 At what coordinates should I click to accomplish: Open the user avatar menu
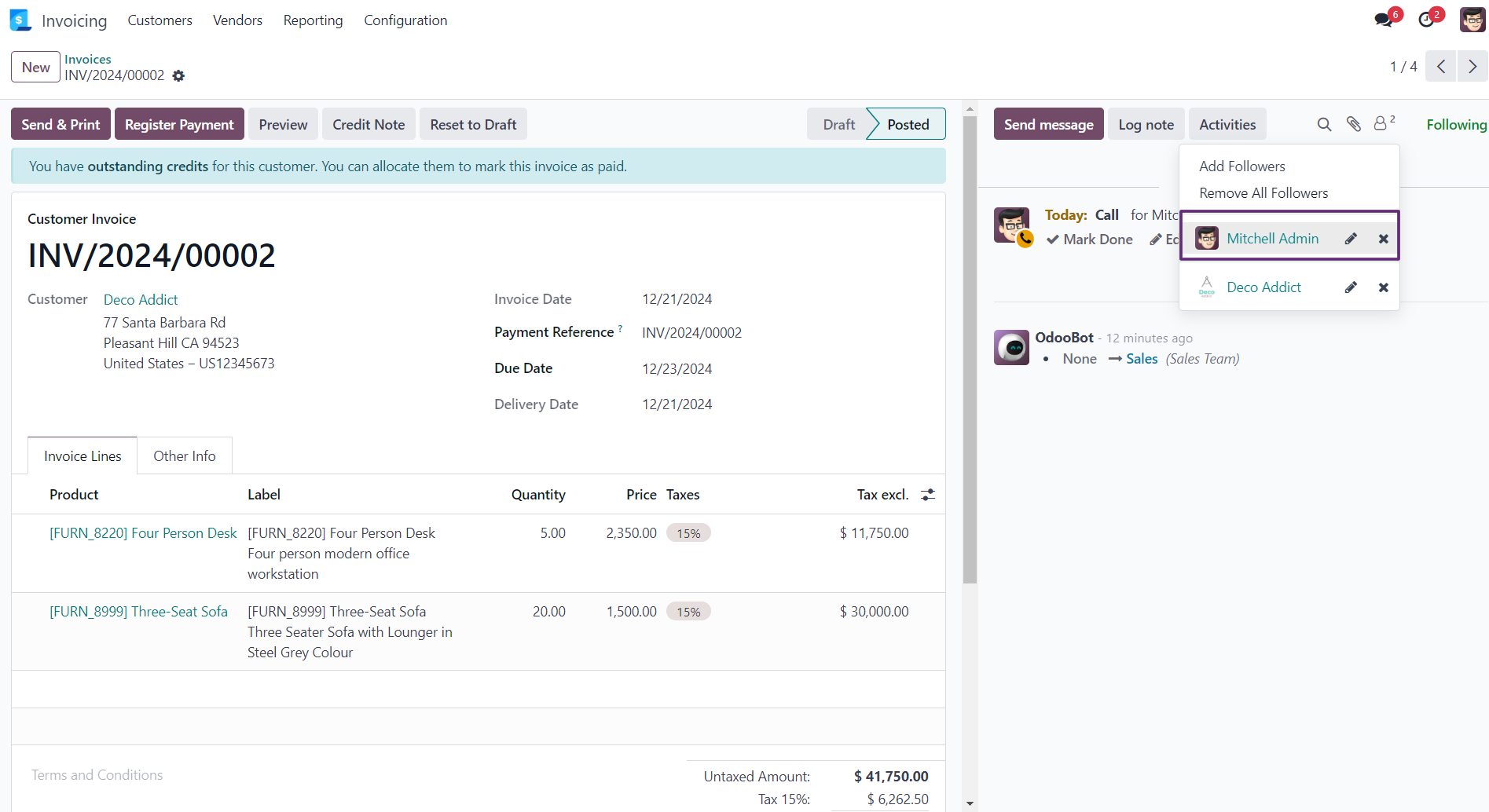pyautogui.click(x=1472, y=20)
